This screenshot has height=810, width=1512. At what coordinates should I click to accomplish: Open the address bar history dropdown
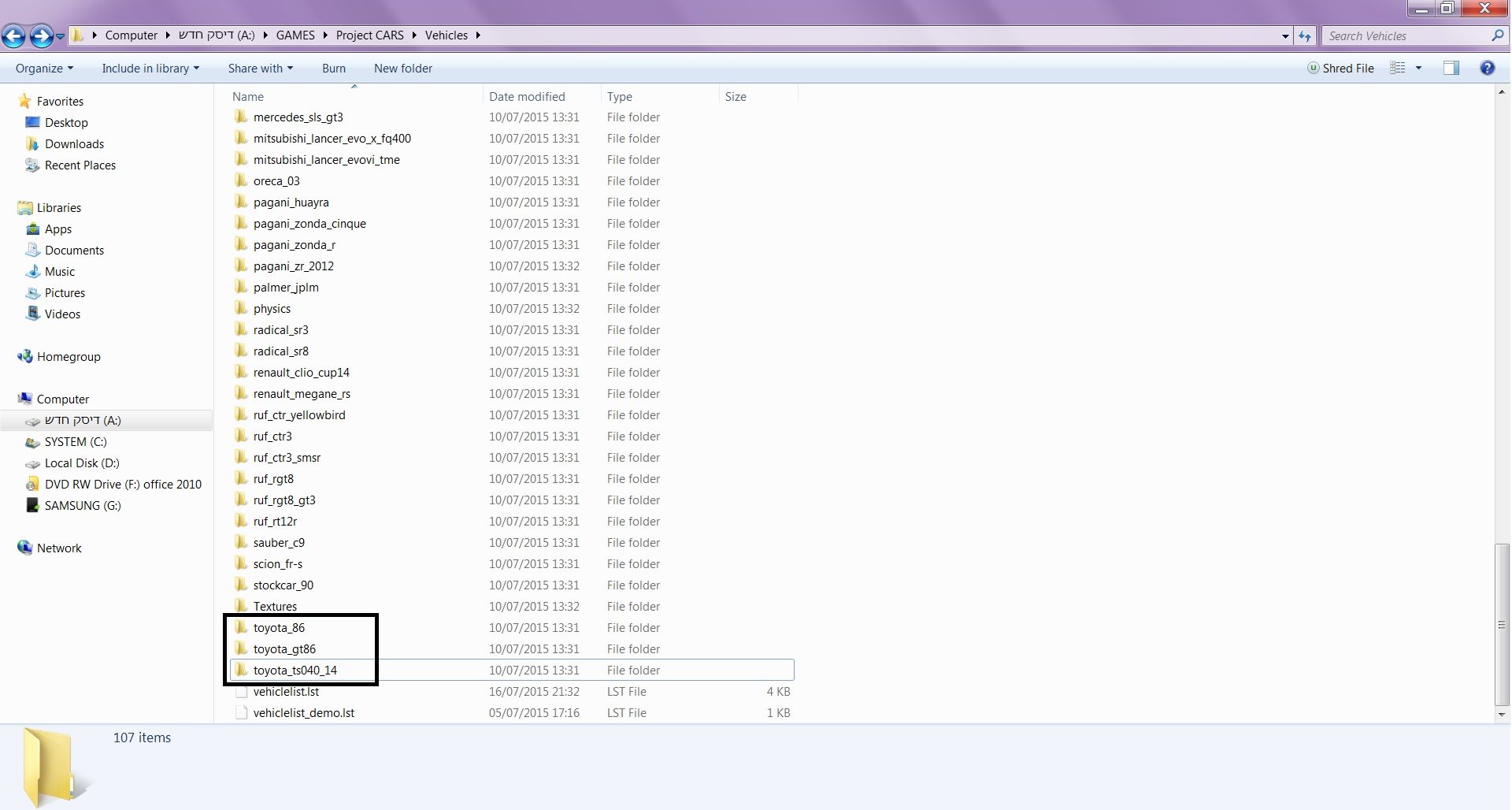[1285, 35]
